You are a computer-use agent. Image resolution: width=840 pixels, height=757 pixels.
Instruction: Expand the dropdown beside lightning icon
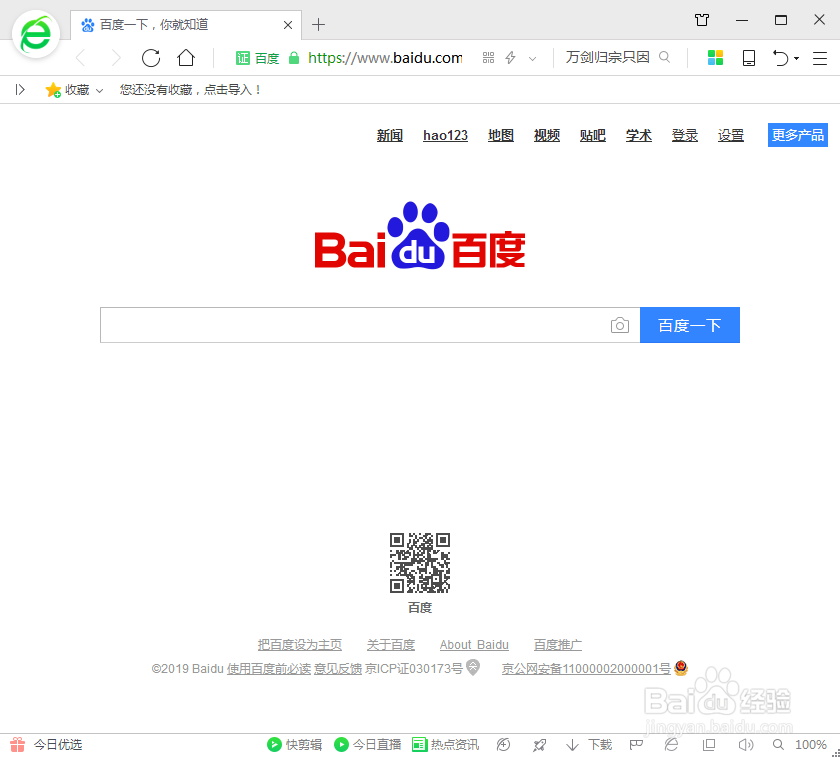coord(531,57)
